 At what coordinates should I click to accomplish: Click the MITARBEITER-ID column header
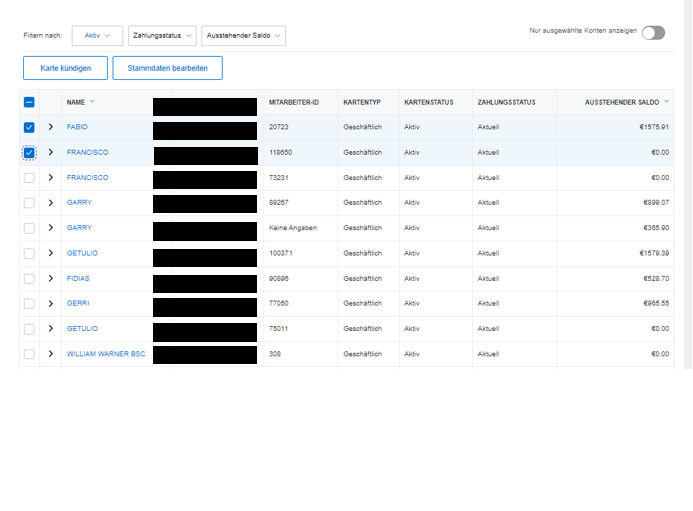294,102
